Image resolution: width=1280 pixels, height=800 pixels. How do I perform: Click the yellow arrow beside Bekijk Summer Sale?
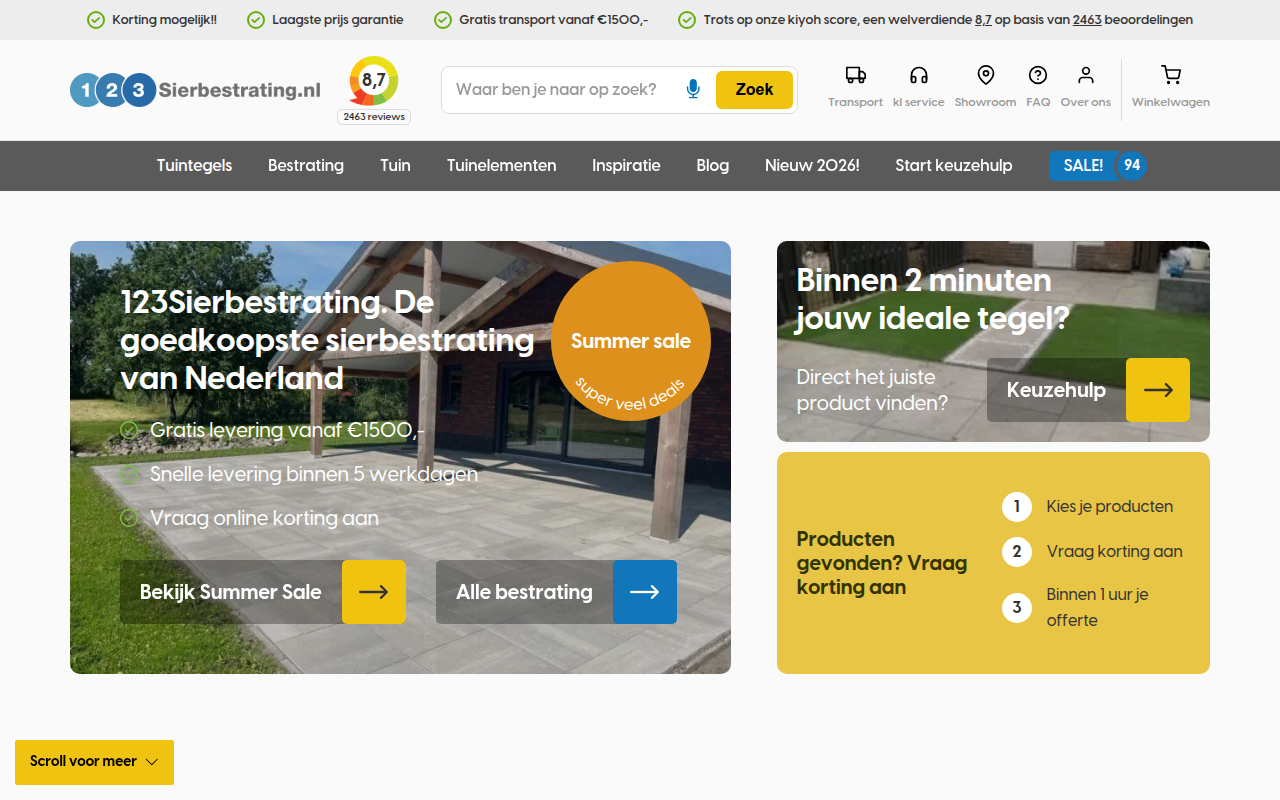pos(374,592)
